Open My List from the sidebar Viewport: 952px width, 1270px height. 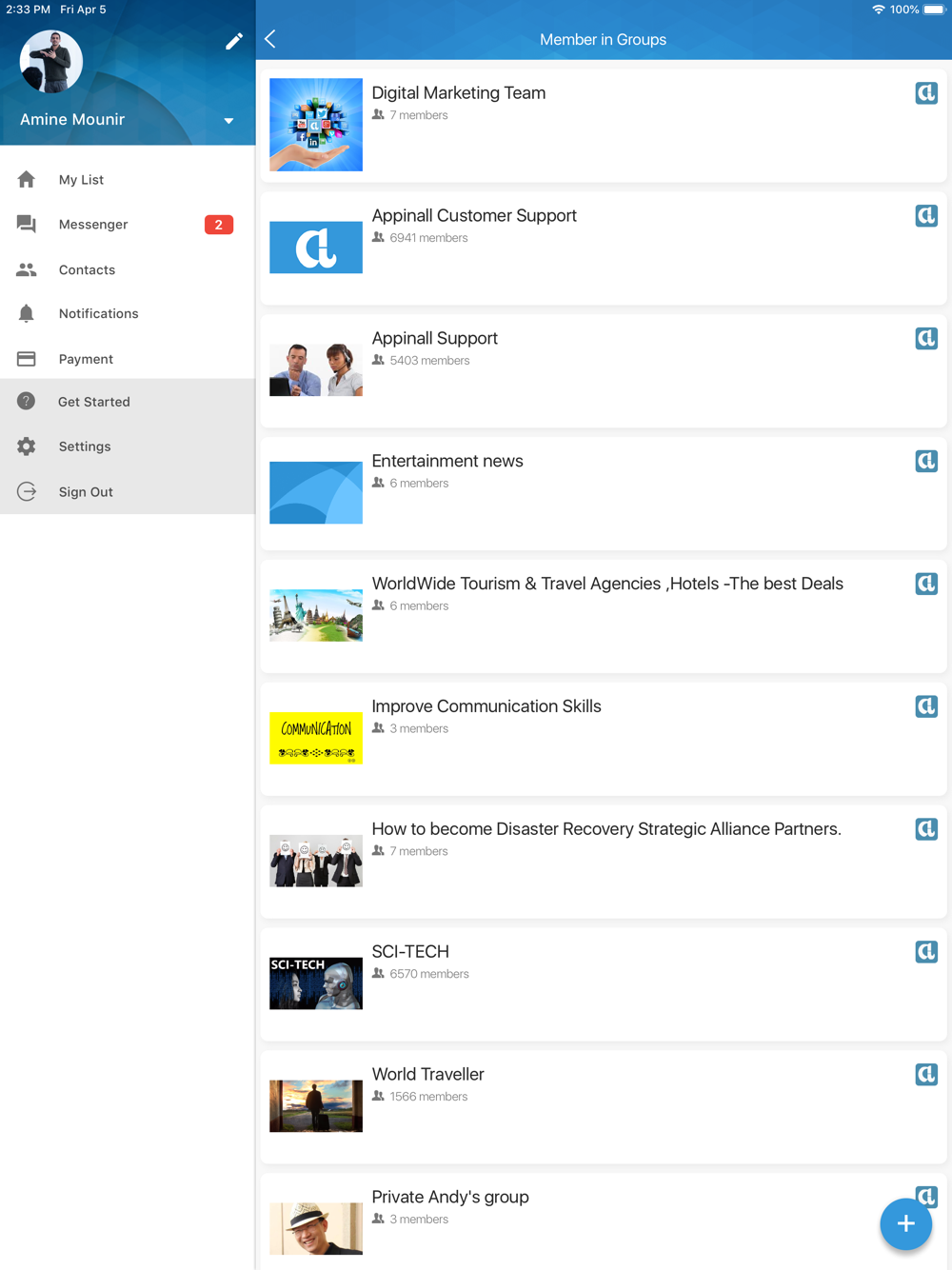point(81,180)
